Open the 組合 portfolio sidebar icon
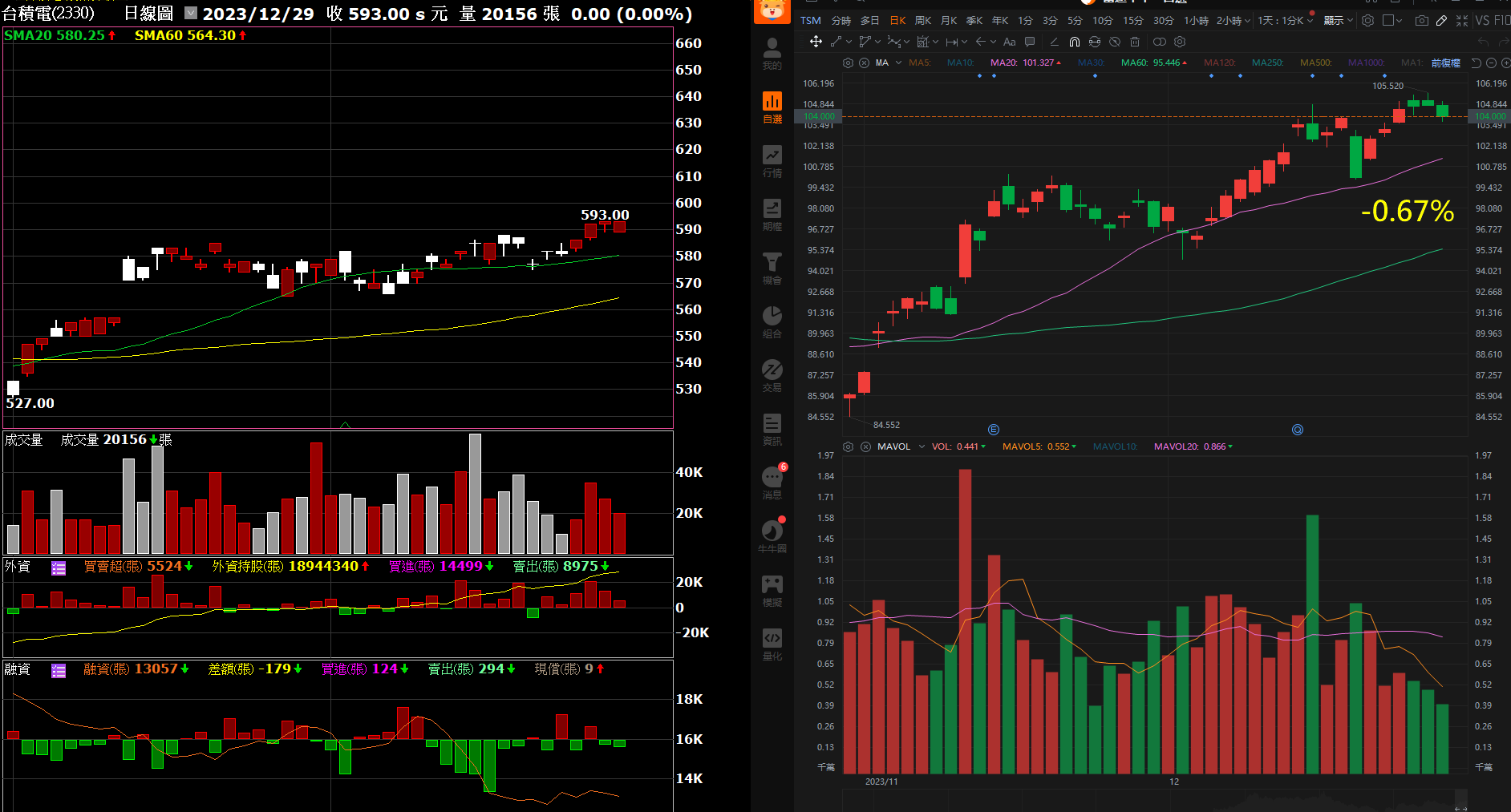The width and height of the screenshot is (1511, 812). point(772,322)
